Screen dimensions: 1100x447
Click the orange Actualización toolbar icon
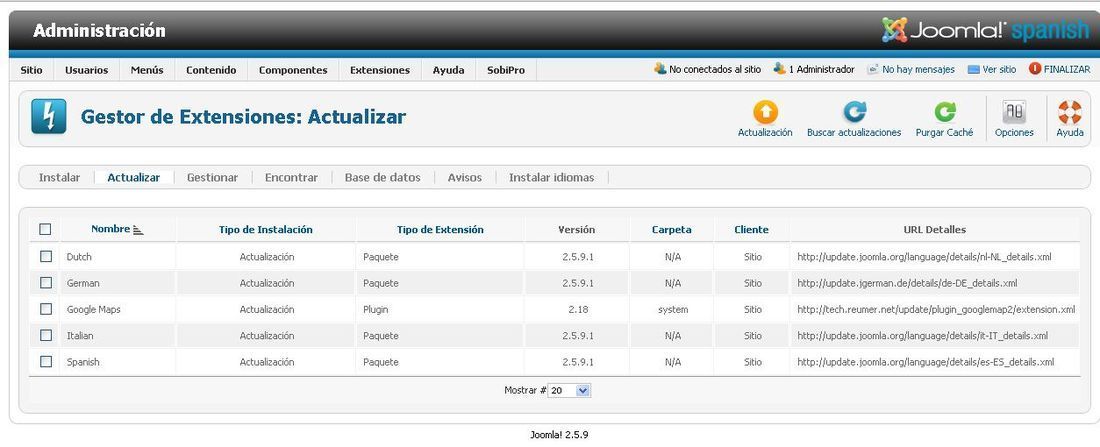(x=765, y=112)
